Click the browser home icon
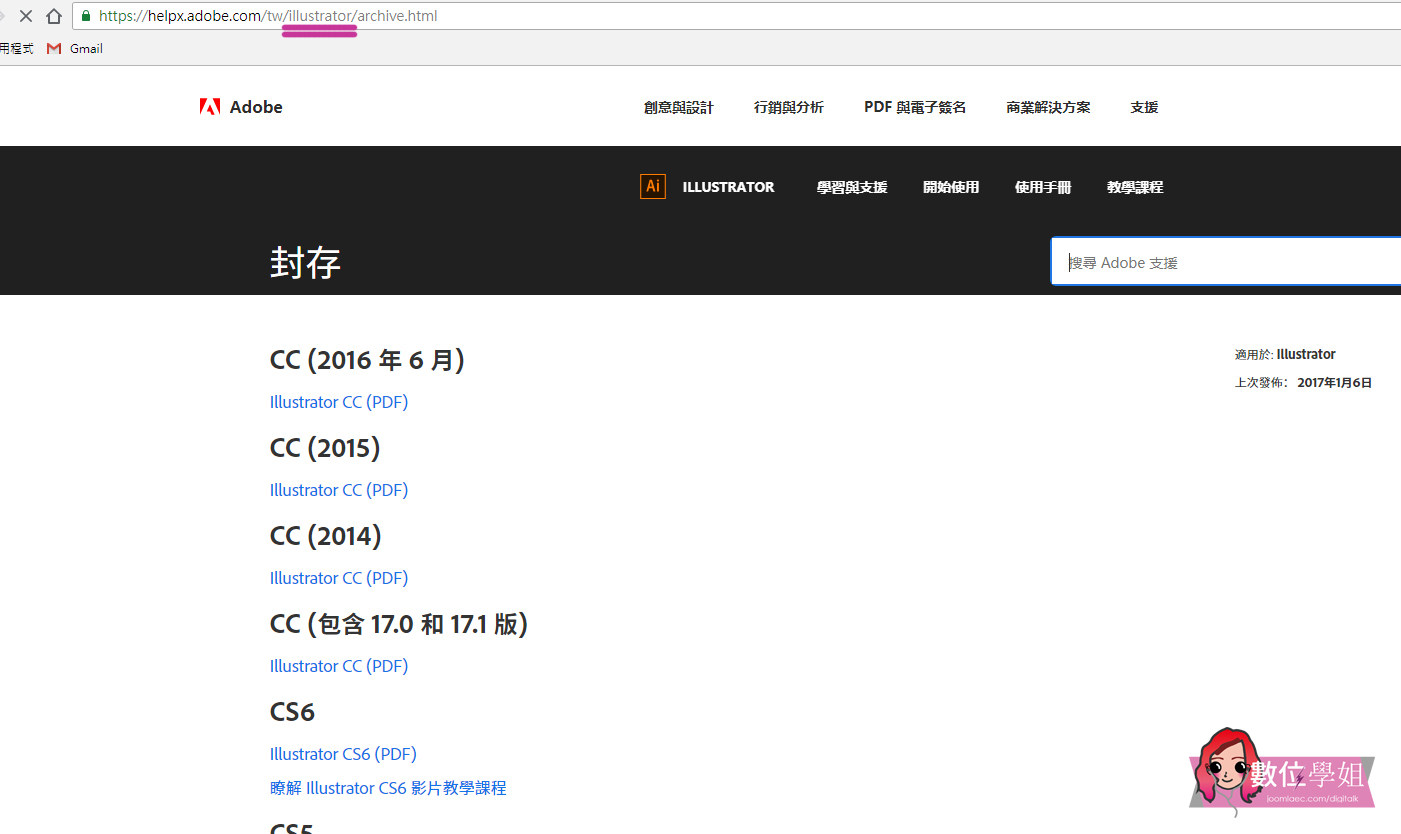The height and width of the screenshot is (834, 1401). [54, 16]
